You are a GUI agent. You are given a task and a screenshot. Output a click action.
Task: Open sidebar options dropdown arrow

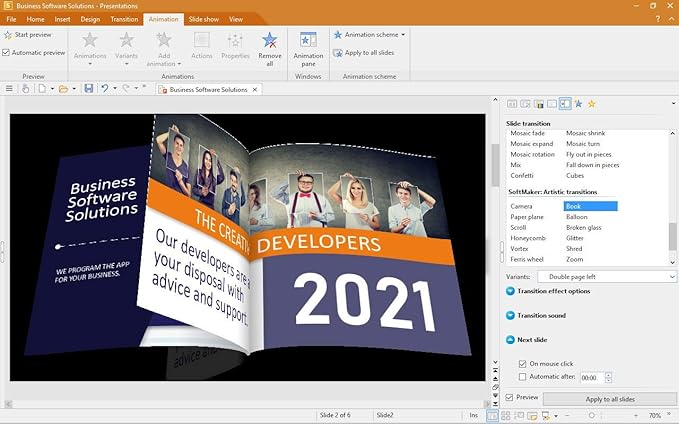coord(673,104)
